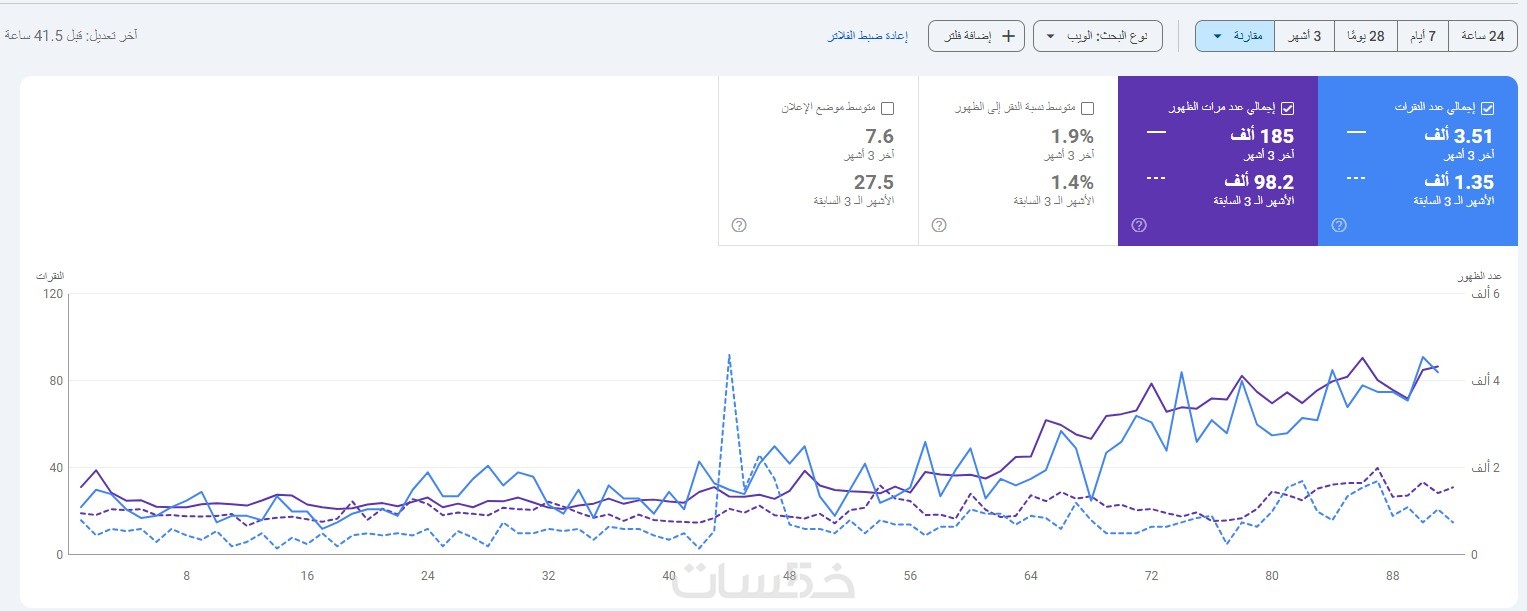Select the 7 أيام date range
The image size is (1527, 611).
[x=1422, y=36]
